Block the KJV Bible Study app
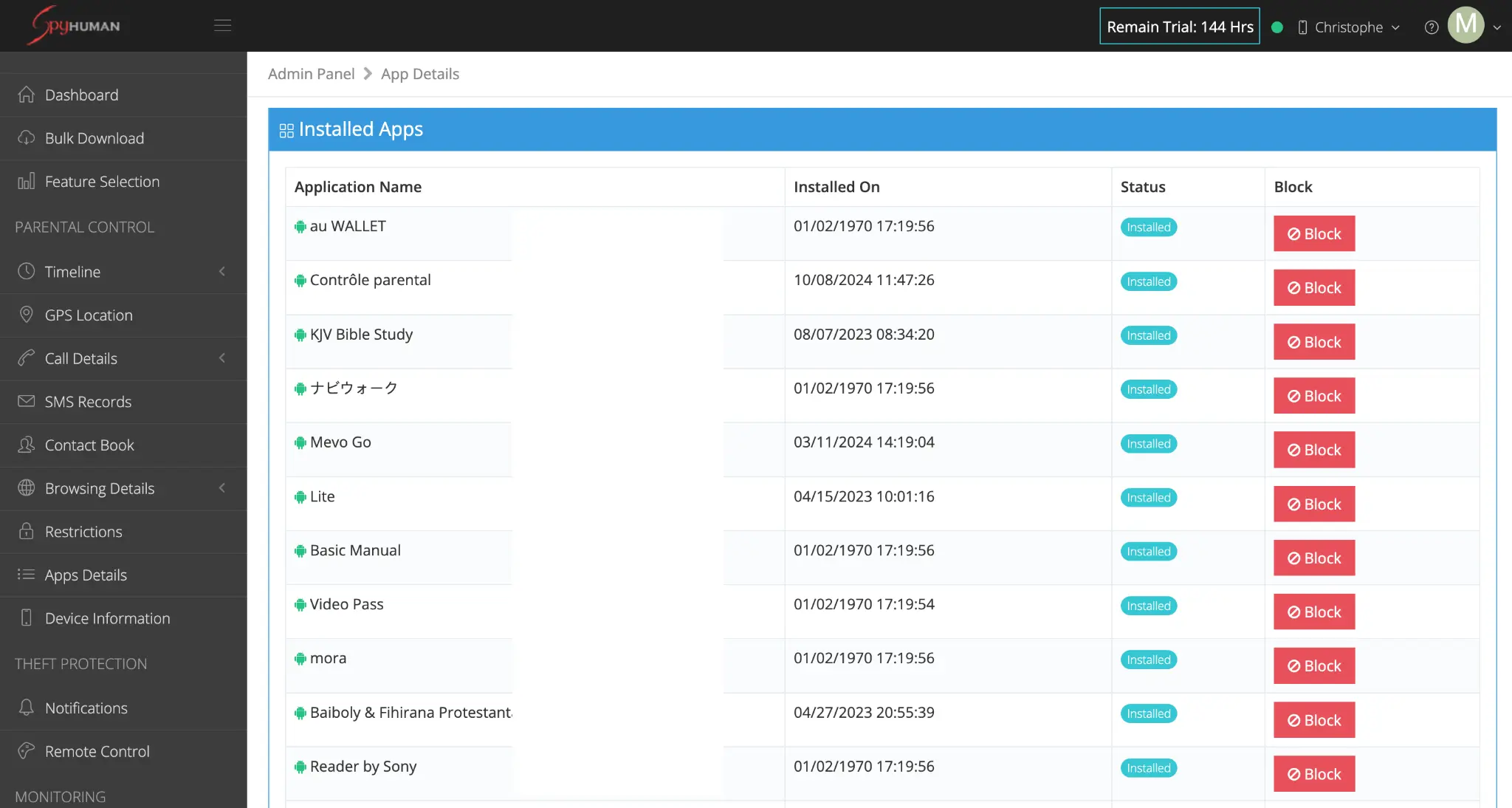The width and height of the screenshot is (1512, 808). (x=1314, y=341)
